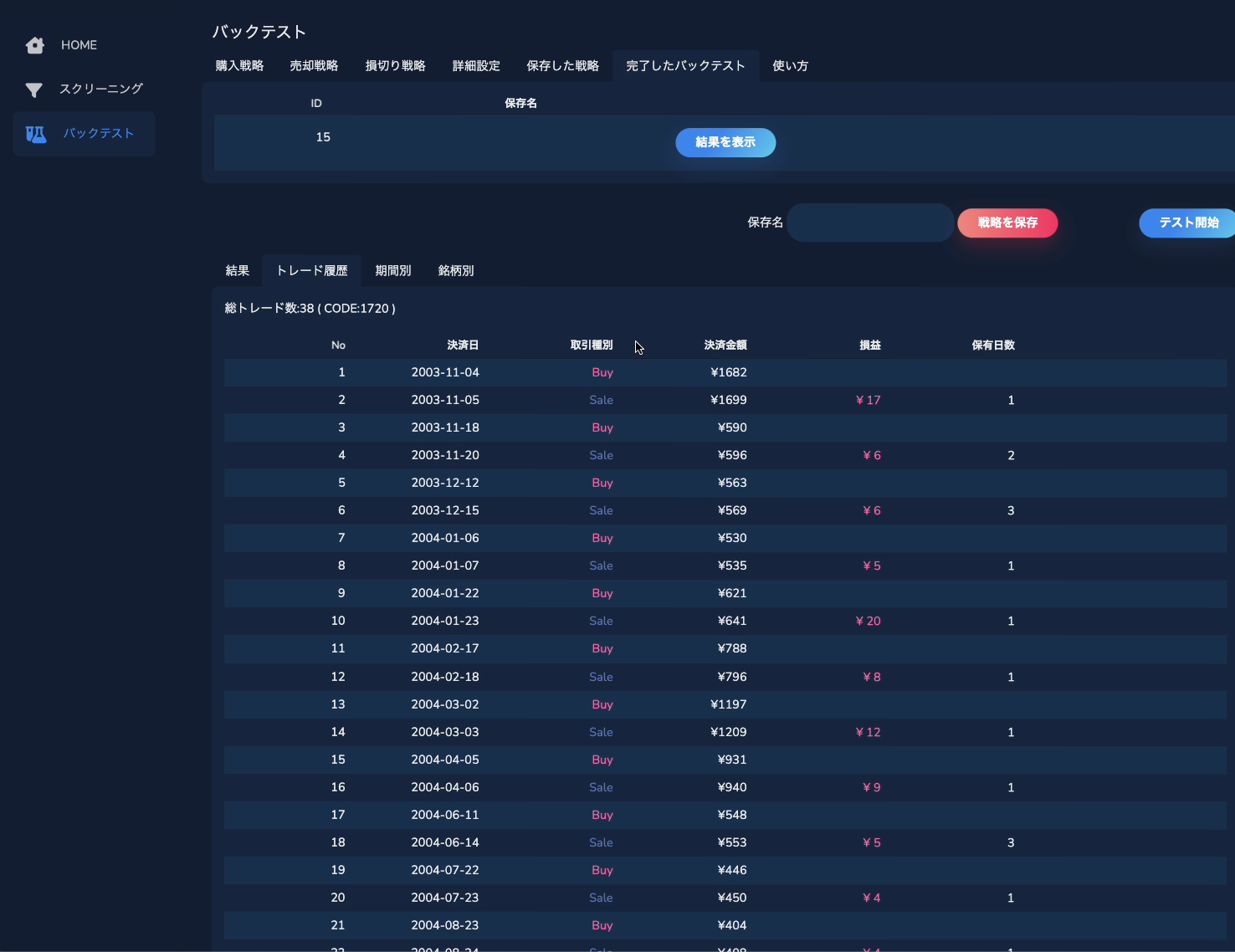Select date 2003-11-04 in row 1
This screenshot has height=952, width=1235.
445,372
